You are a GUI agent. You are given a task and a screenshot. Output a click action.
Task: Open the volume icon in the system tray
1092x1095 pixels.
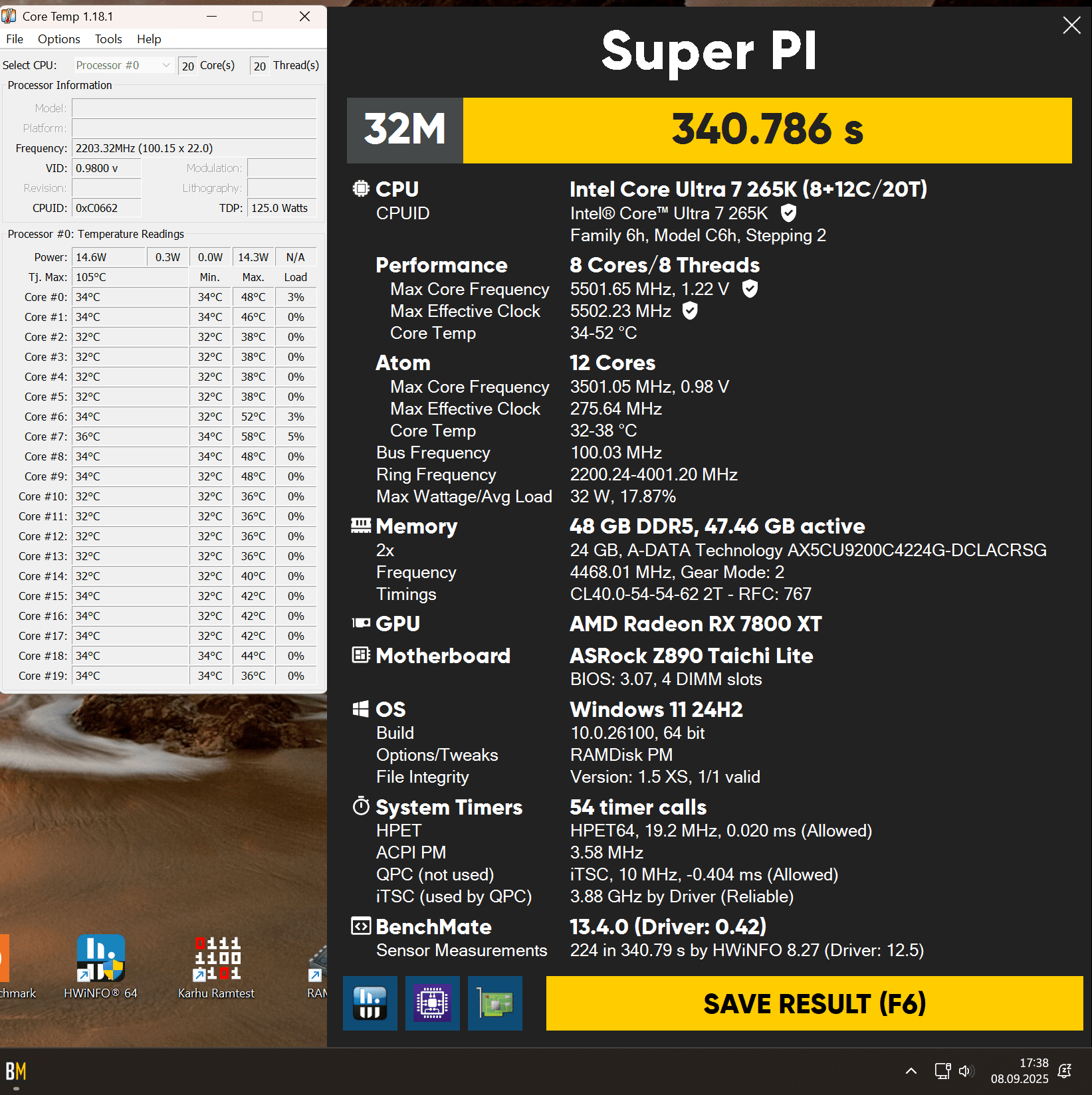[x=966, y=1071]
